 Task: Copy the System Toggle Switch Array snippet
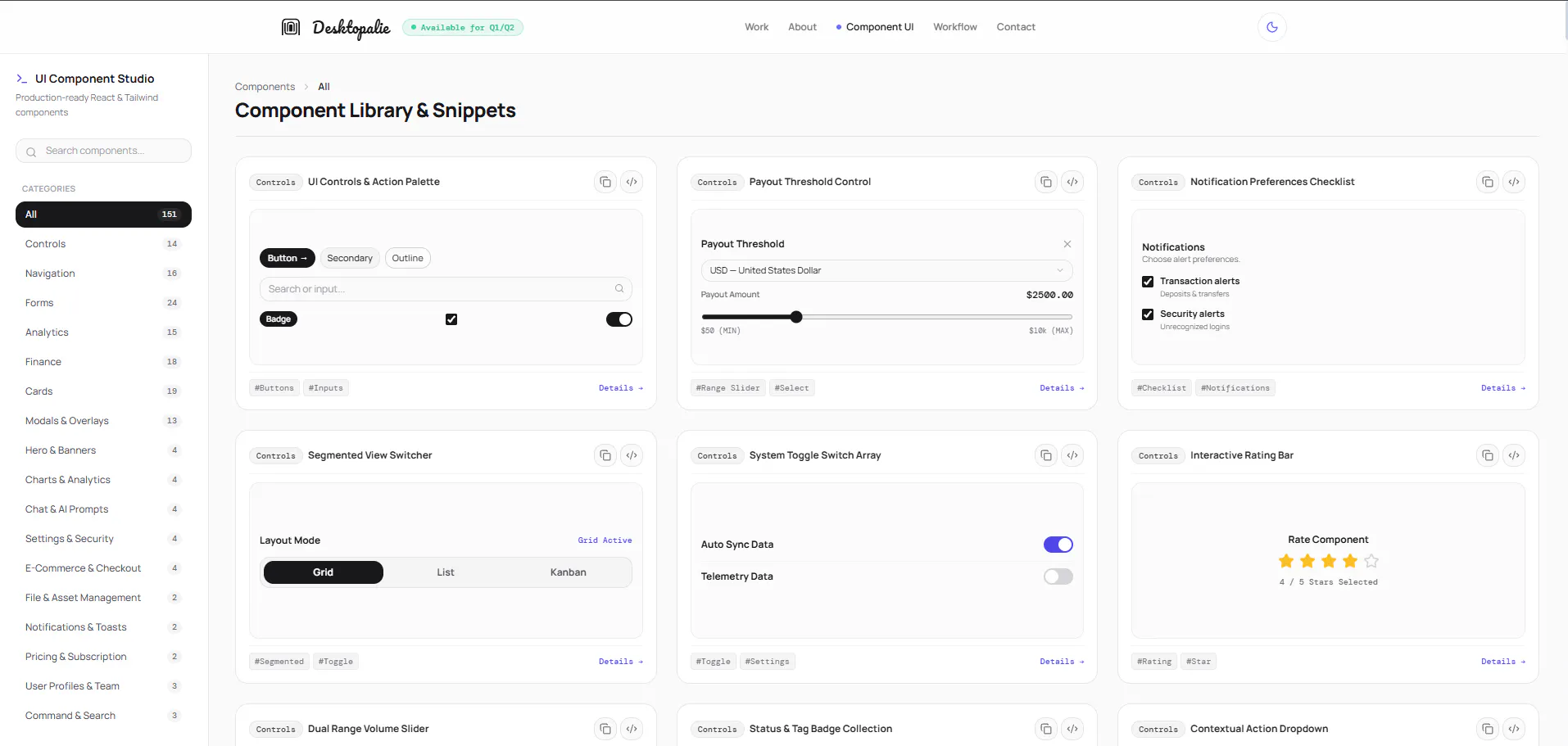[1046, 455]
